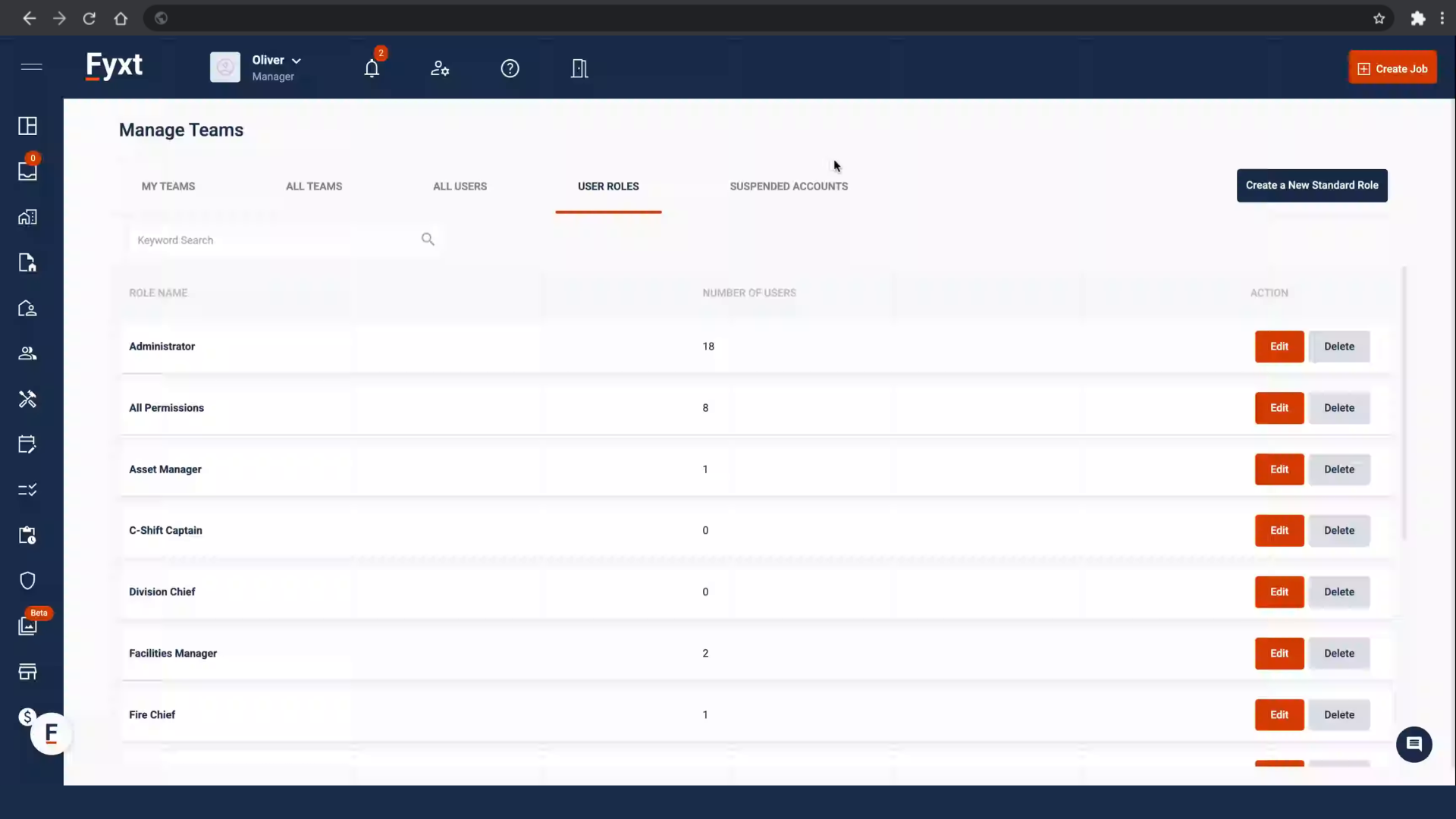1456x819 pixels.
Task: Open the user settings icon
Action: (440, 68)
